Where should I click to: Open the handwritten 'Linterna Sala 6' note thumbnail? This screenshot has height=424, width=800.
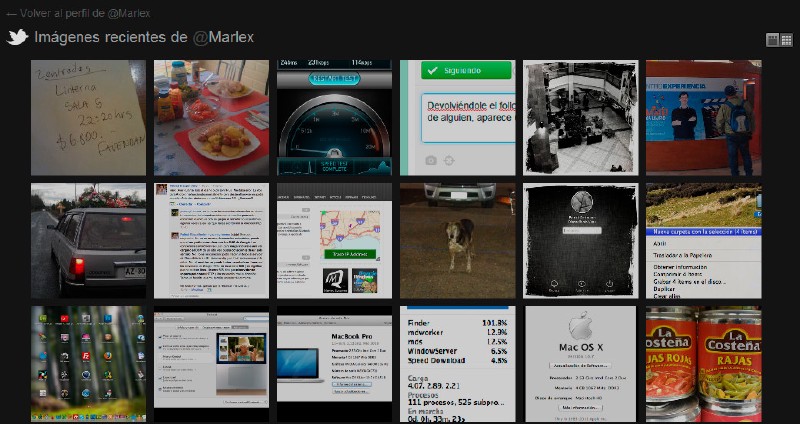[88, 118]
